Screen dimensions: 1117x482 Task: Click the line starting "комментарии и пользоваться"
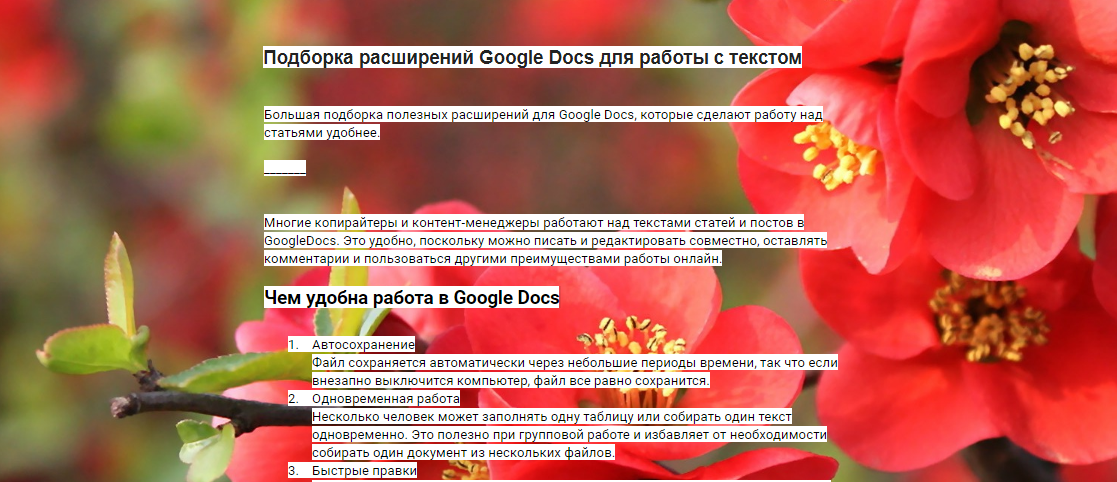(x=492, y=259)
